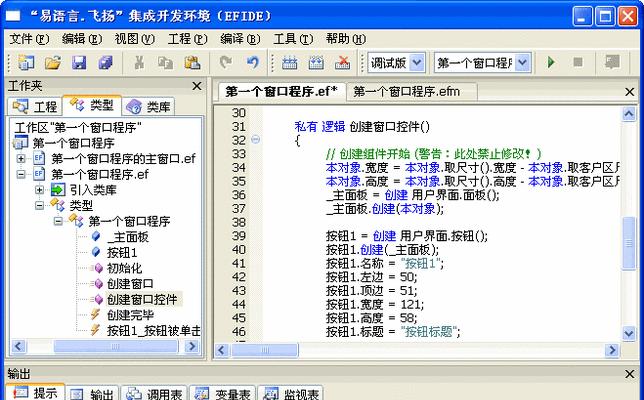The height and width of the screenshot is (400, 644).
Task: Click the Paste clipboard toolbar icon
Action: [192, 63]
